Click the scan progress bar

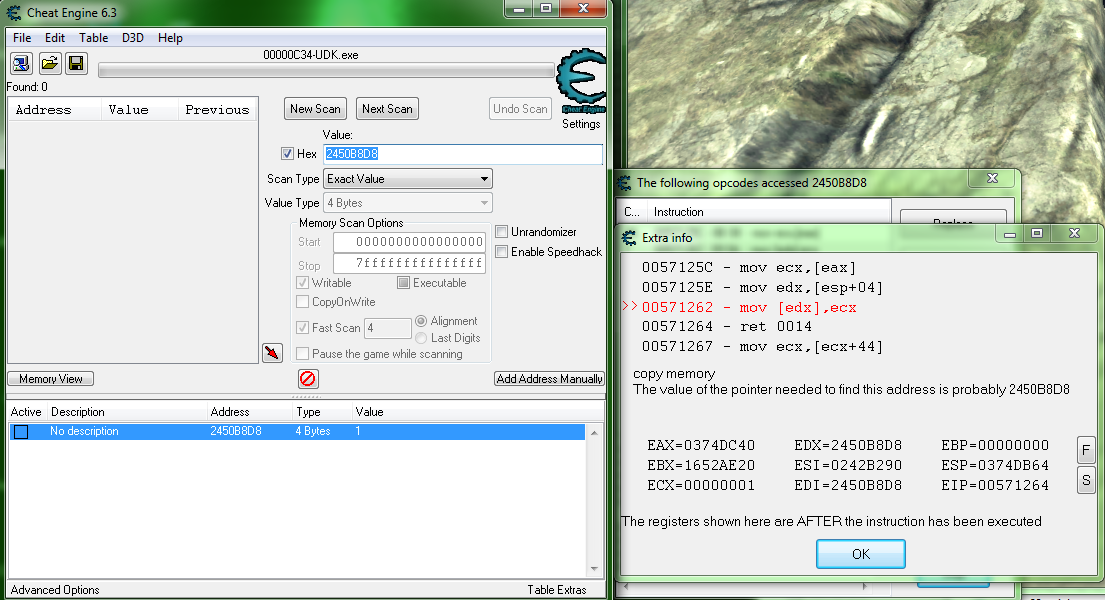click(x=326, y=70)
